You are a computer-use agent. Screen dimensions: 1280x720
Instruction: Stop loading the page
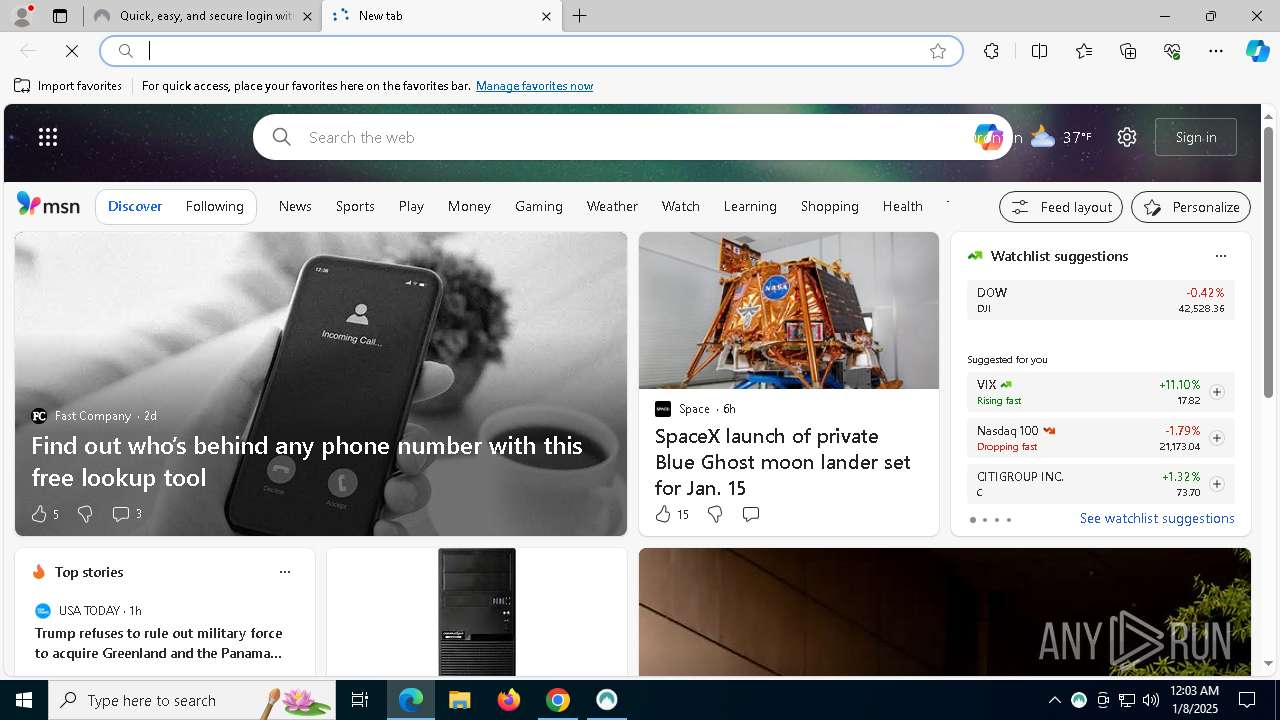(72, 51)
